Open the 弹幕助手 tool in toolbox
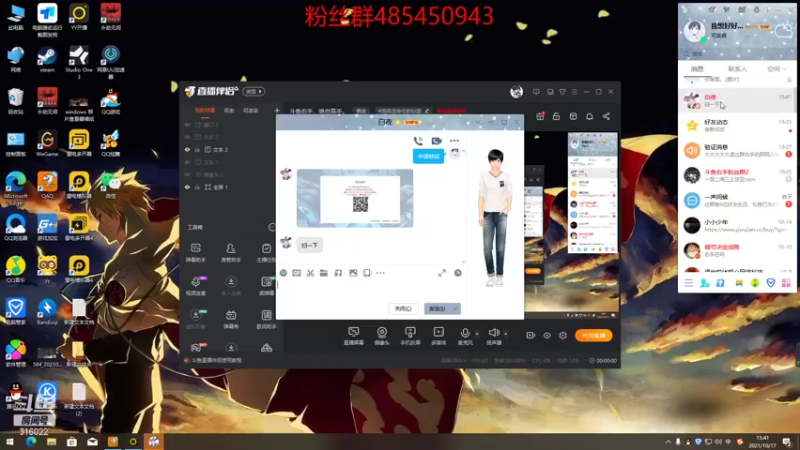Screen dimensions: 800x450 196,253
